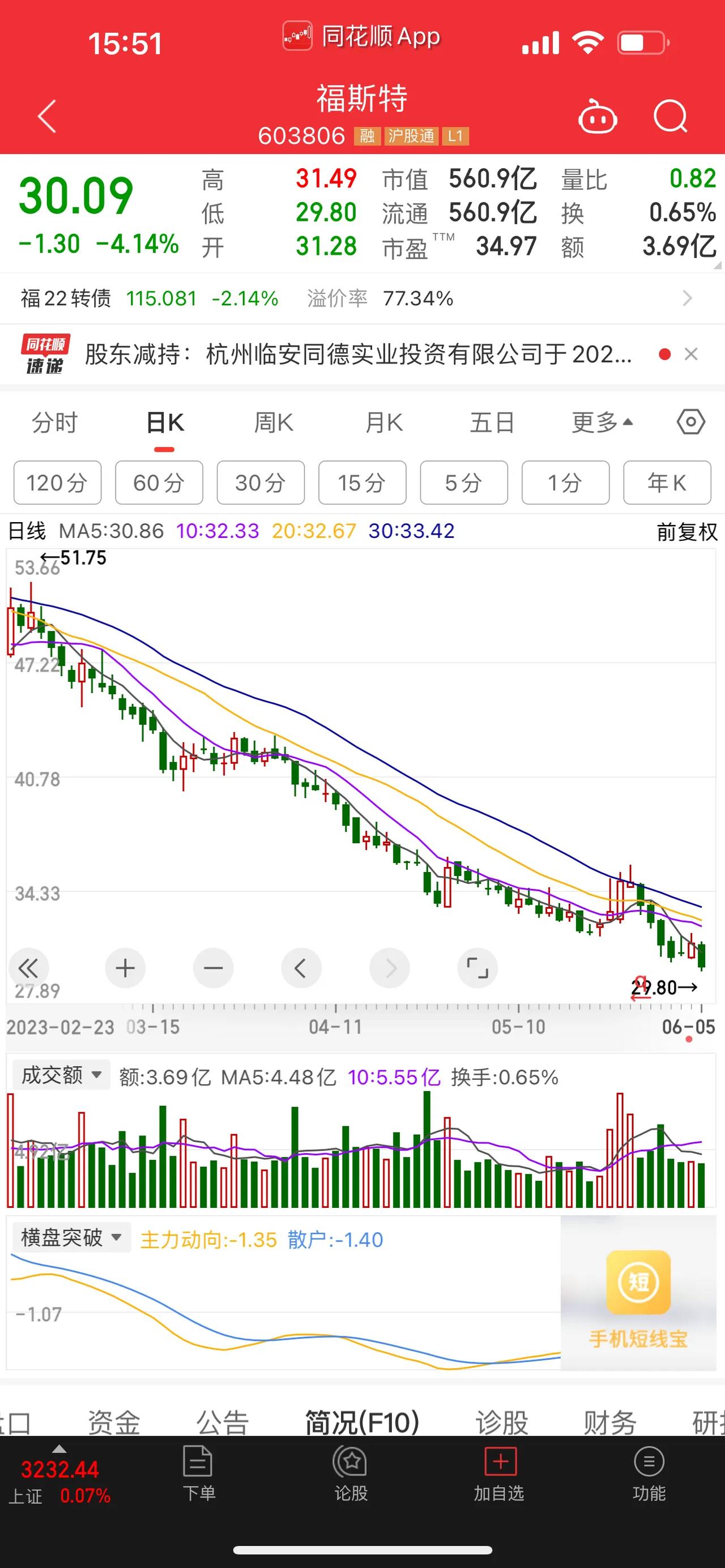Switch to 周K chart tab
The width and height of the screenshot is (725, 1568).
(x=274, y=422)
